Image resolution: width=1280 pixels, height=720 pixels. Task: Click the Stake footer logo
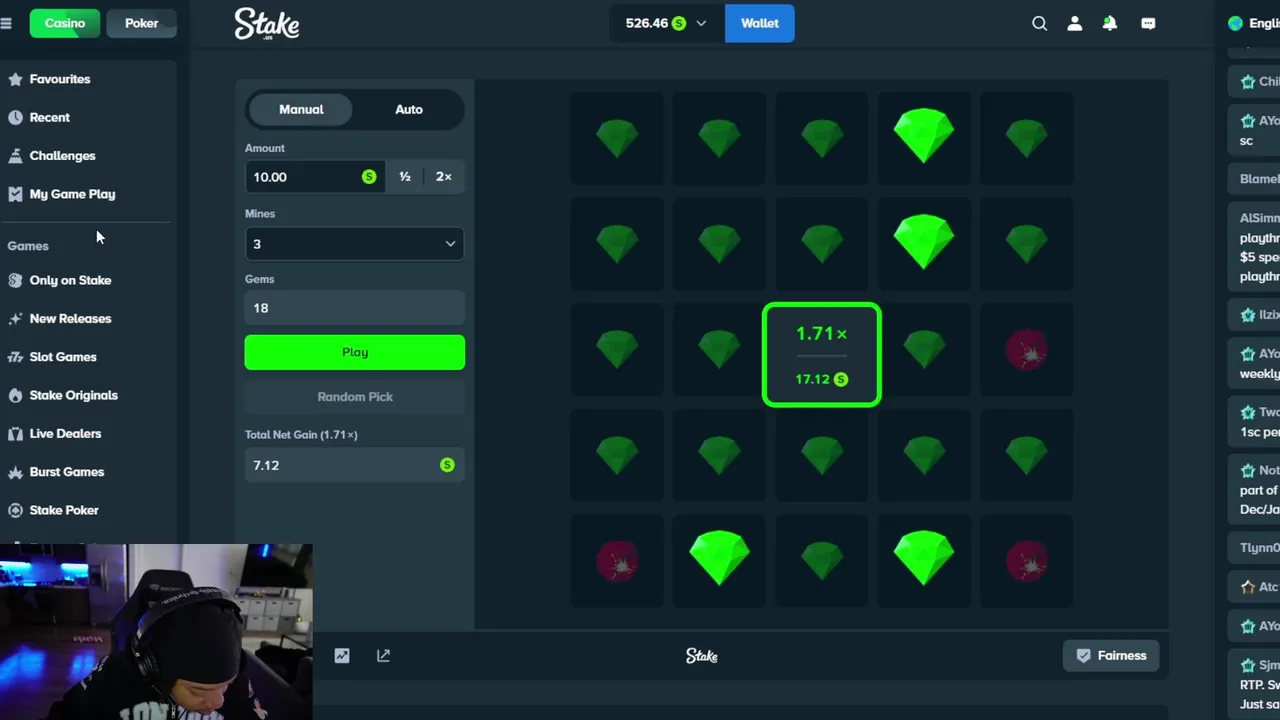702,656
